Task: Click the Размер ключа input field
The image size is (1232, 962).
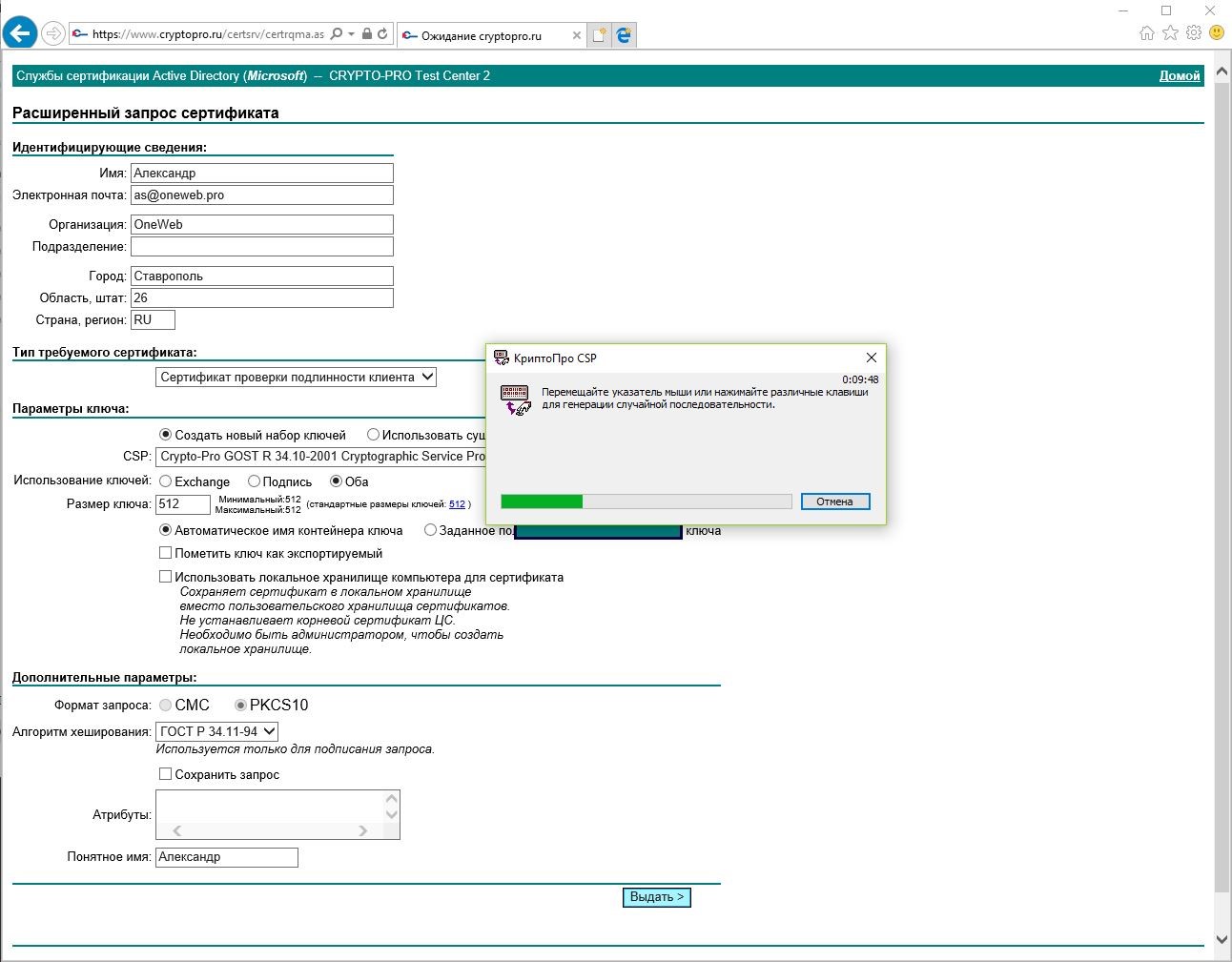Action: 183,503
